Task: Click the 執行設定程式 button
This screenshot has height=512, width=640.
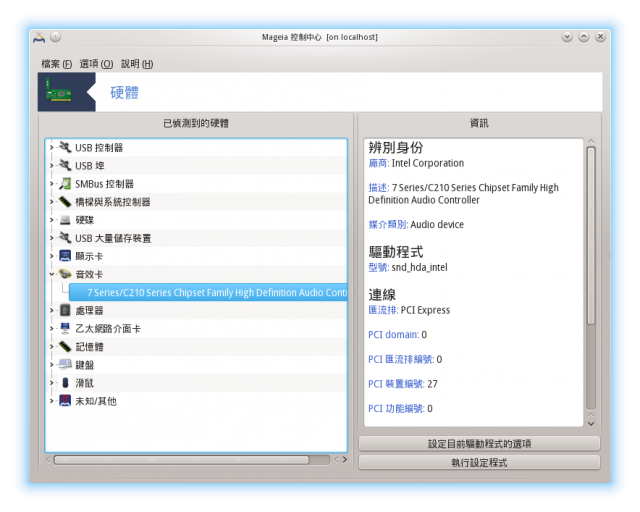Action: 479,463
